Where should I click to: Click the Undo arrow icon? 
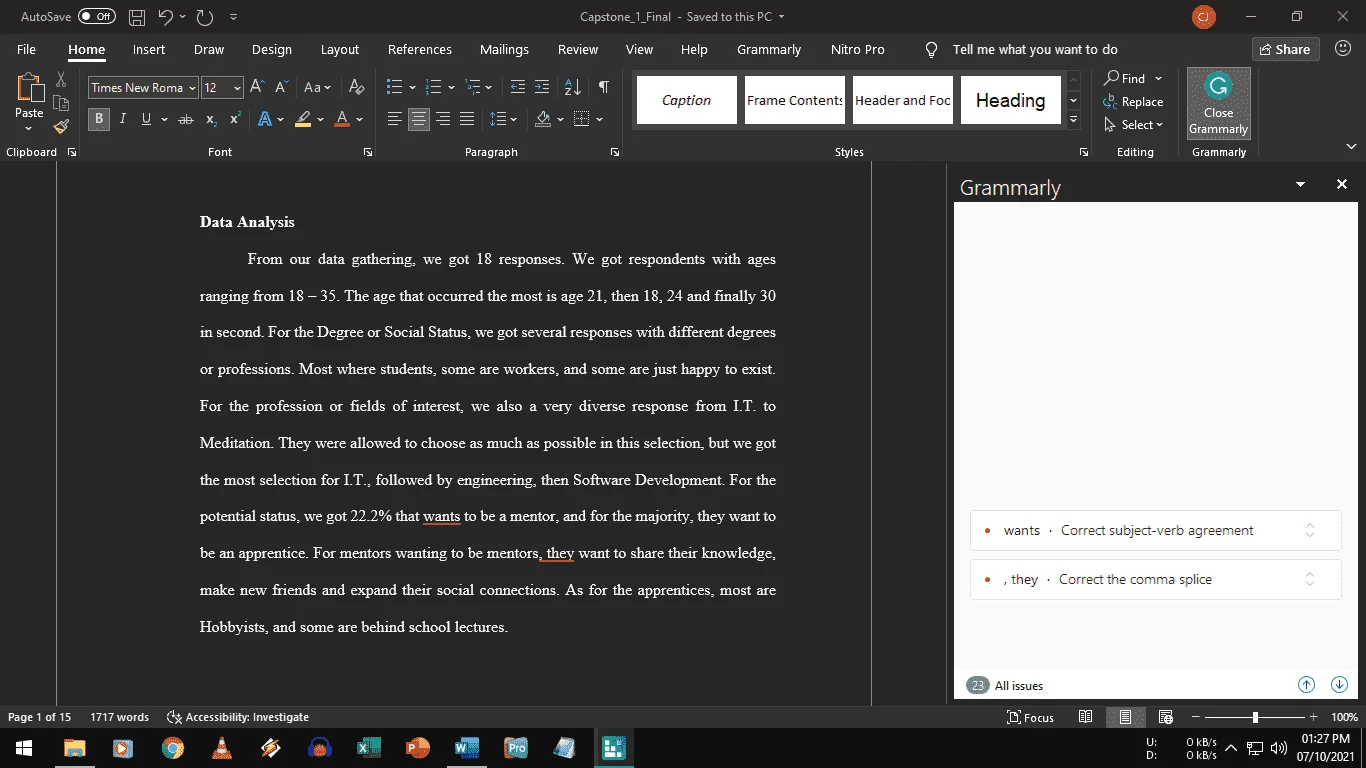166,17
